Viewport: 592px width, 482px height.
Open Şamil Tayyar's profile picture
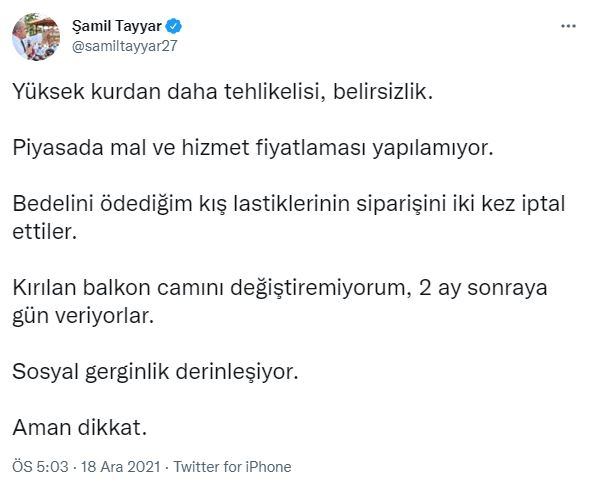[x=36, y=37]
